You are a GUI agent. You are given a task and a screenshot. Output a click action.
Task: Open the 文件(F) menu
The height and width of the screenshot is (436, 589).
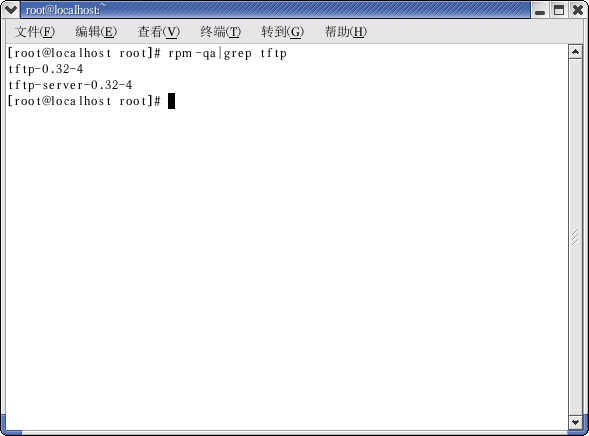pos(35,32)
